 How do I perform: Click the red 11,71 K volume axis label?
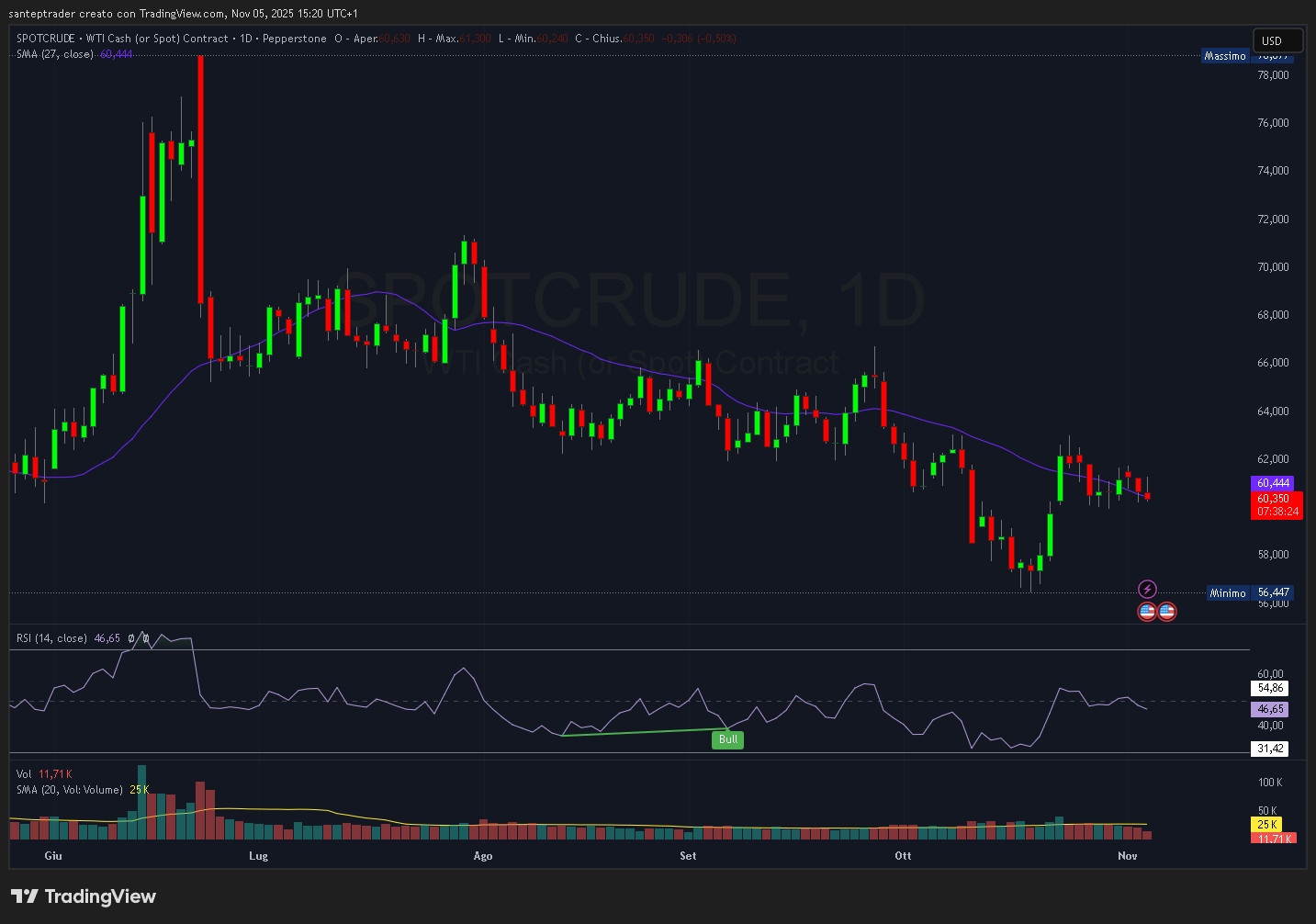pos(1275,839)
